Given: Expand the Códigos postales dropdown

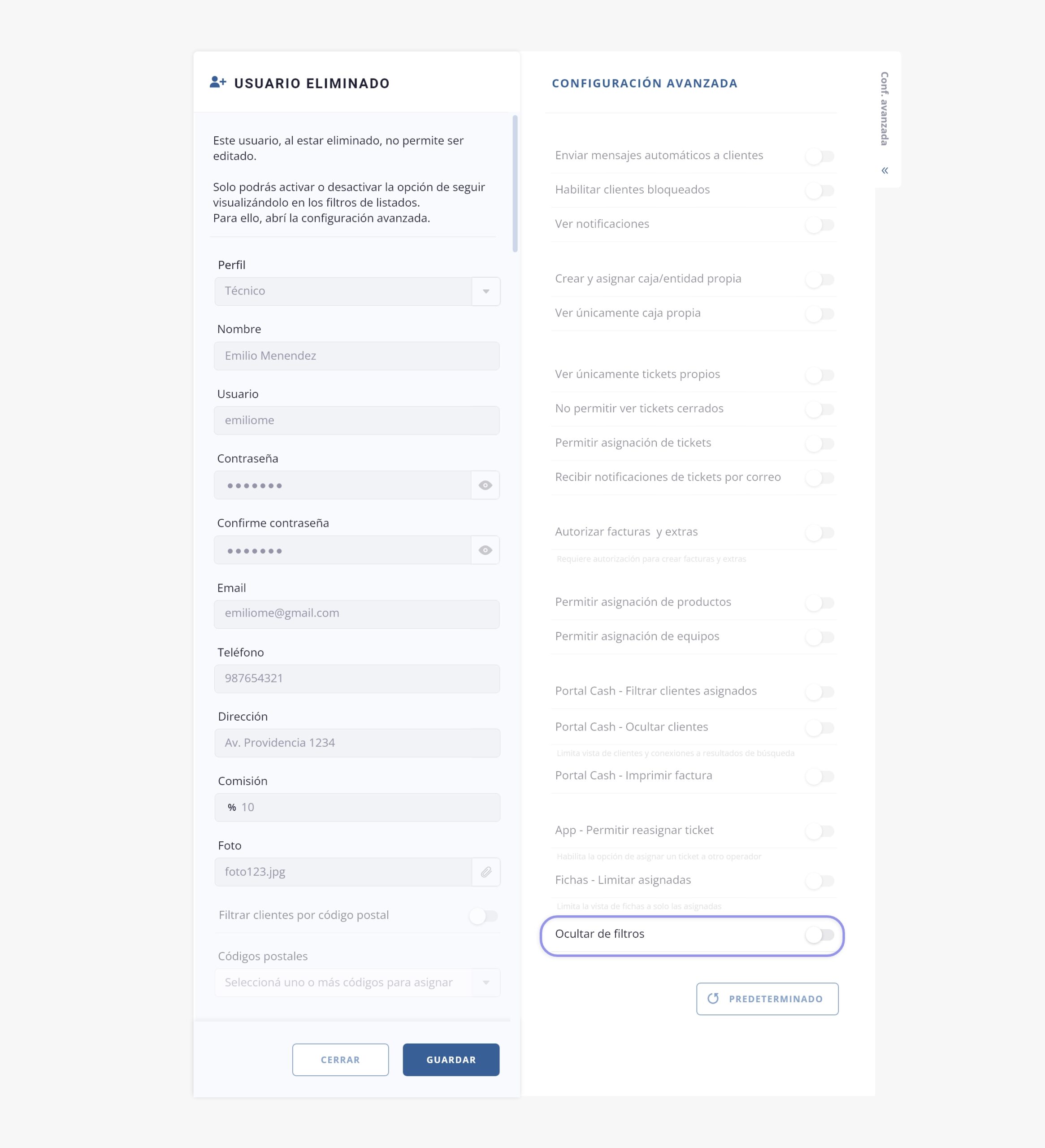Looking at the screenshot, I should (x=486, y=982).
